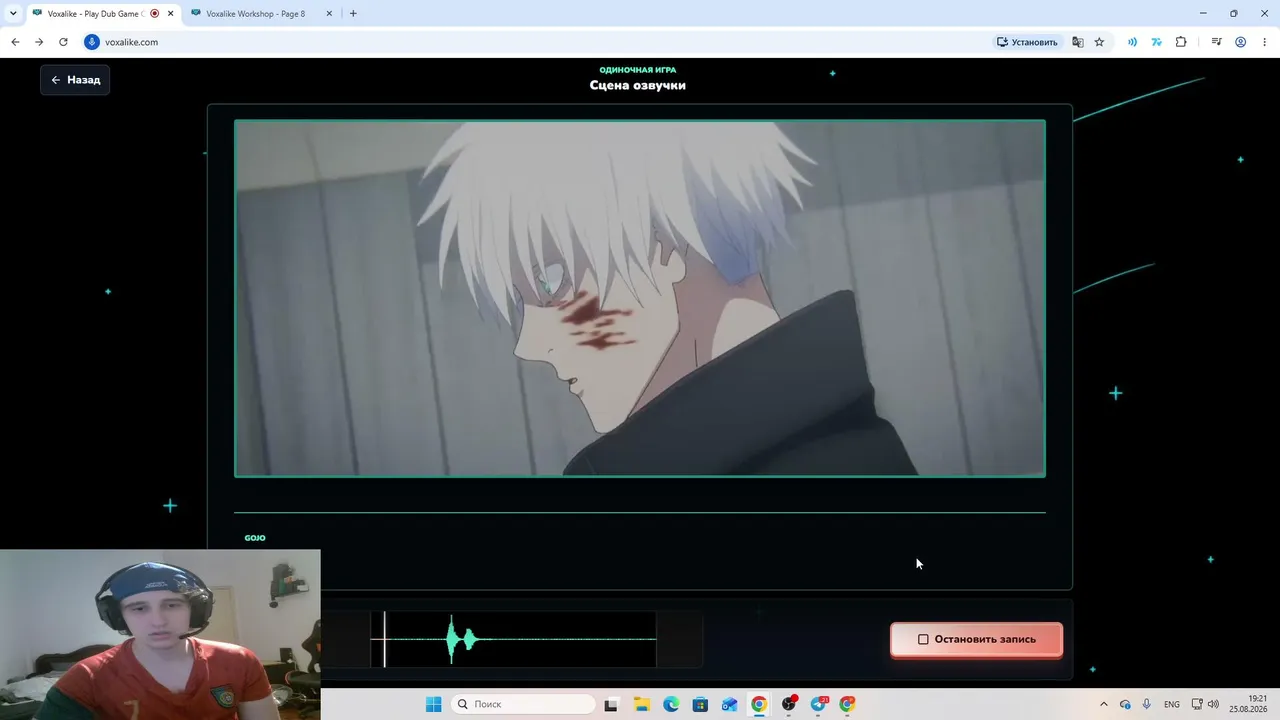This screenshot has height=720, width=1280.
Task: Open a new browser tab
Action: click(353, 14)
